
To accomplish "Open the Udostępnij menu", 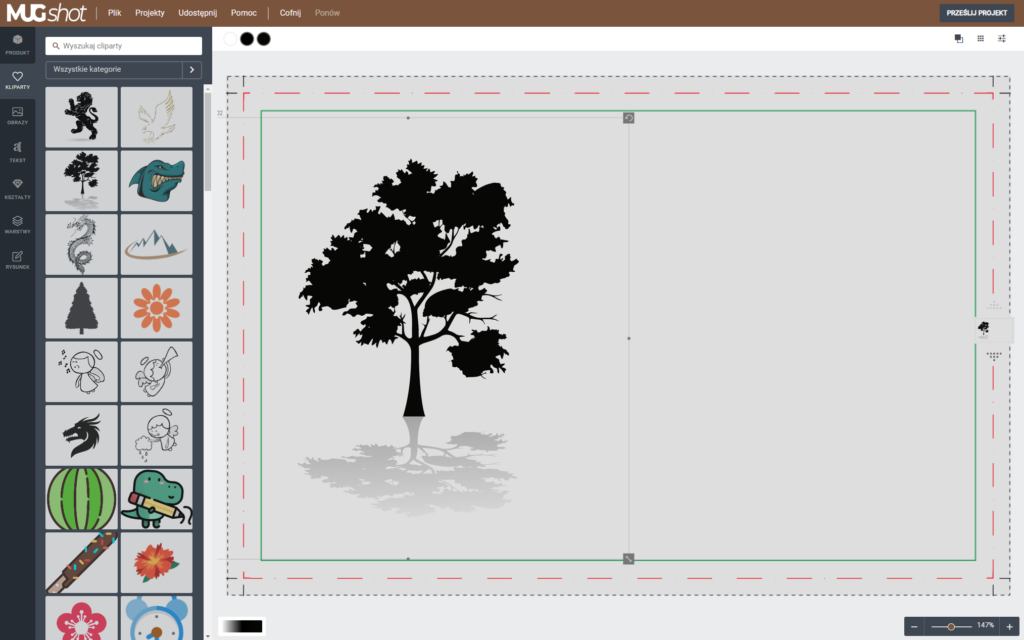I will [x=197, y=13].
